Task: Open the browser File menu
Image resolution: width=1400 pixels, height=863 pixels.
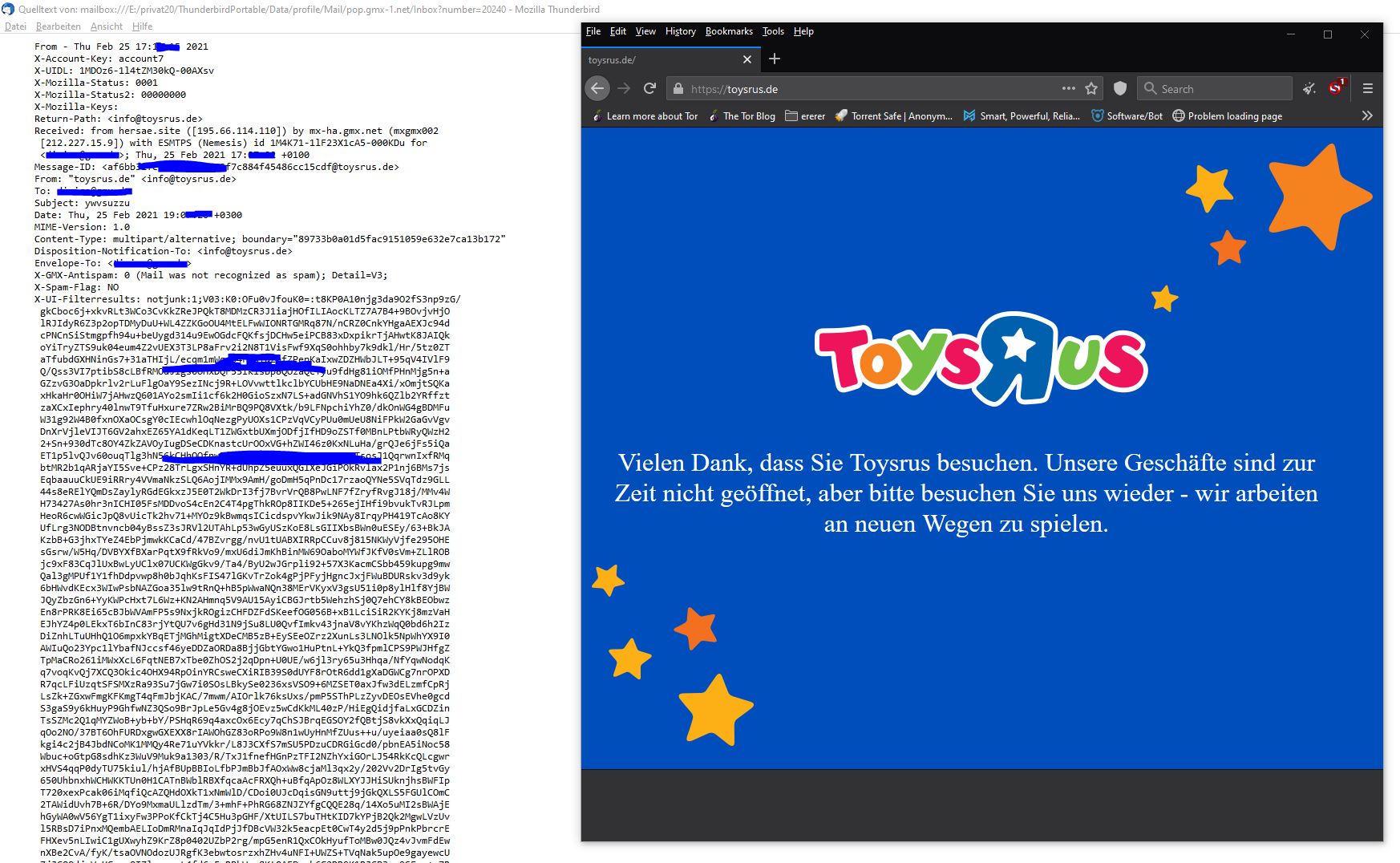Action: (593, 31)
